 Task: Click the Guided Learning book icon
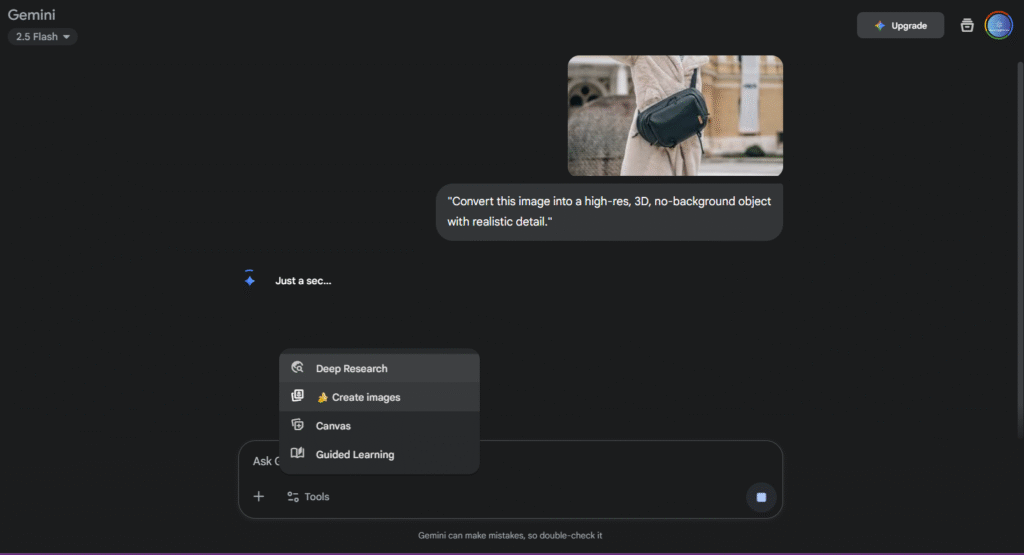point(297,454)
